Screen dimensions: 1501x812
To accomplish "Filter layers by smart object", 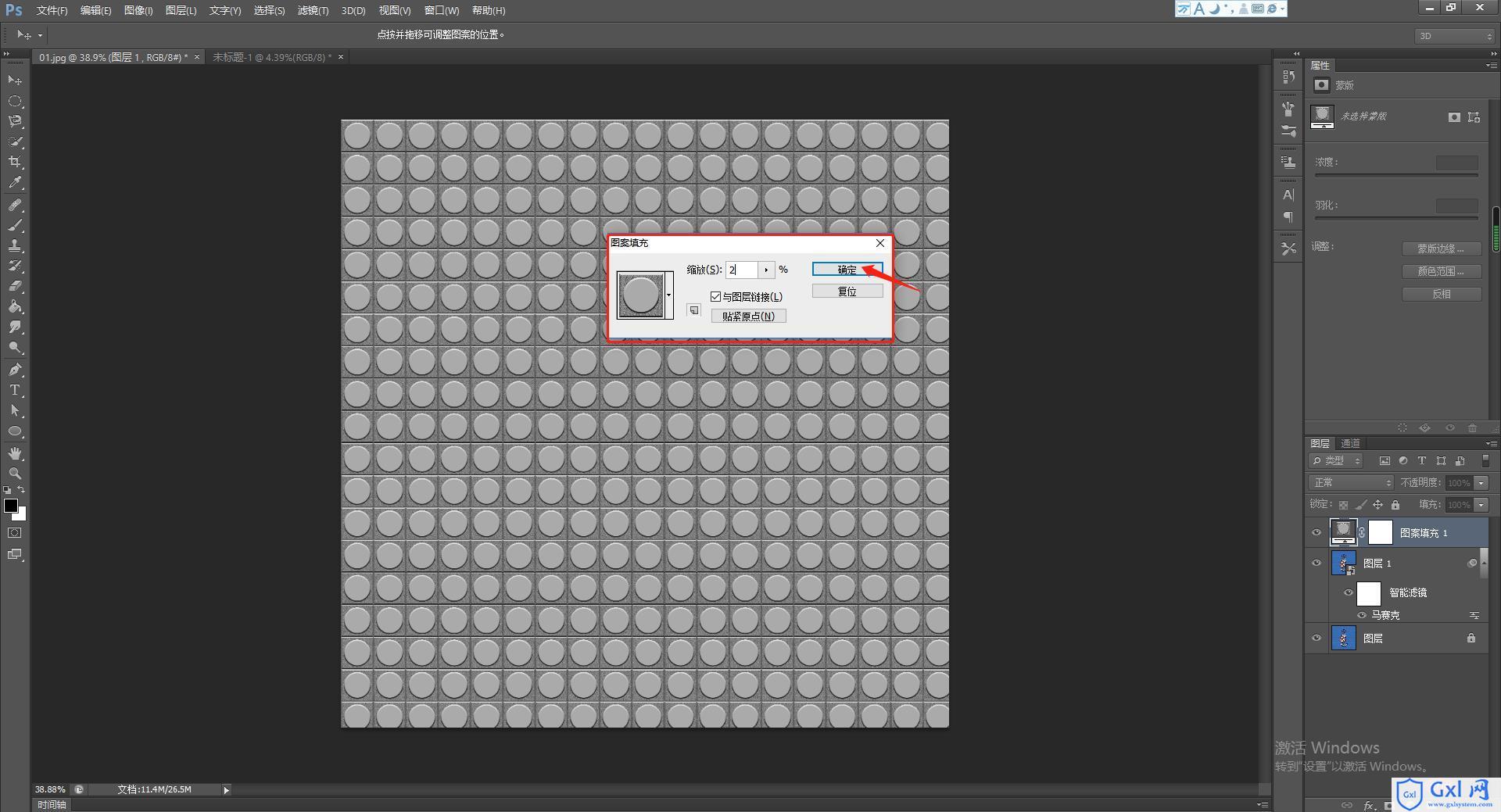I will (1460, 461).
